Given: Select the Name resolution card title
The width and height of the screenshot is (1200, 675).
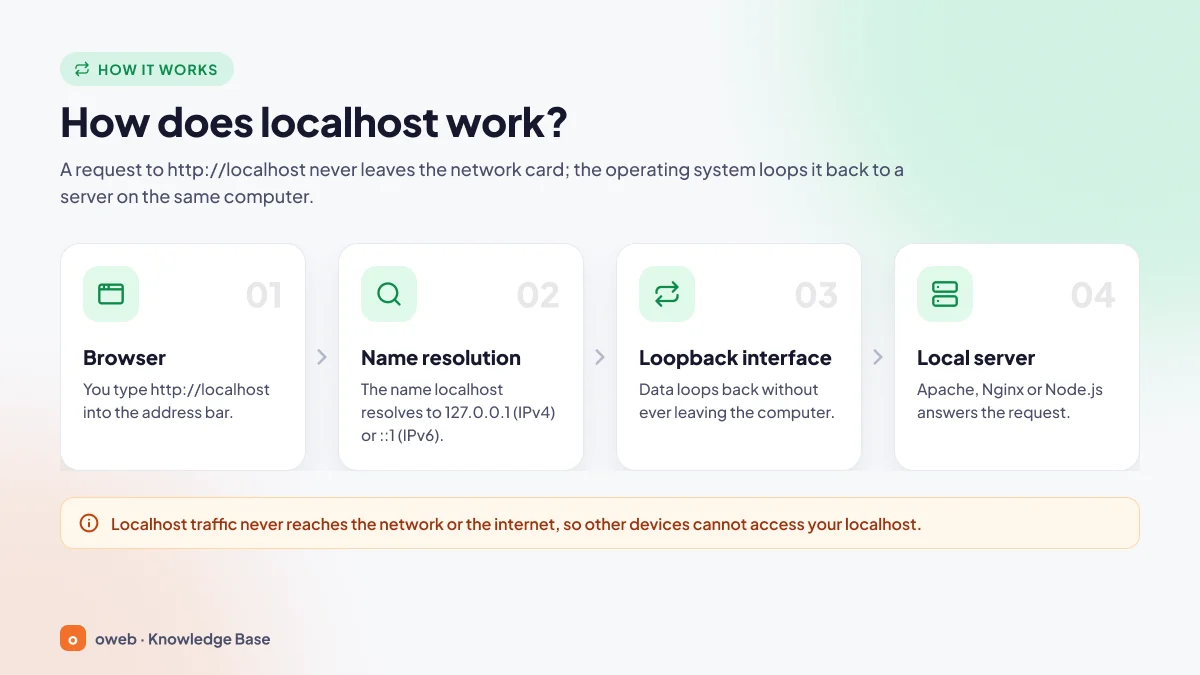Looking at the screenshot, I should 441,358.
